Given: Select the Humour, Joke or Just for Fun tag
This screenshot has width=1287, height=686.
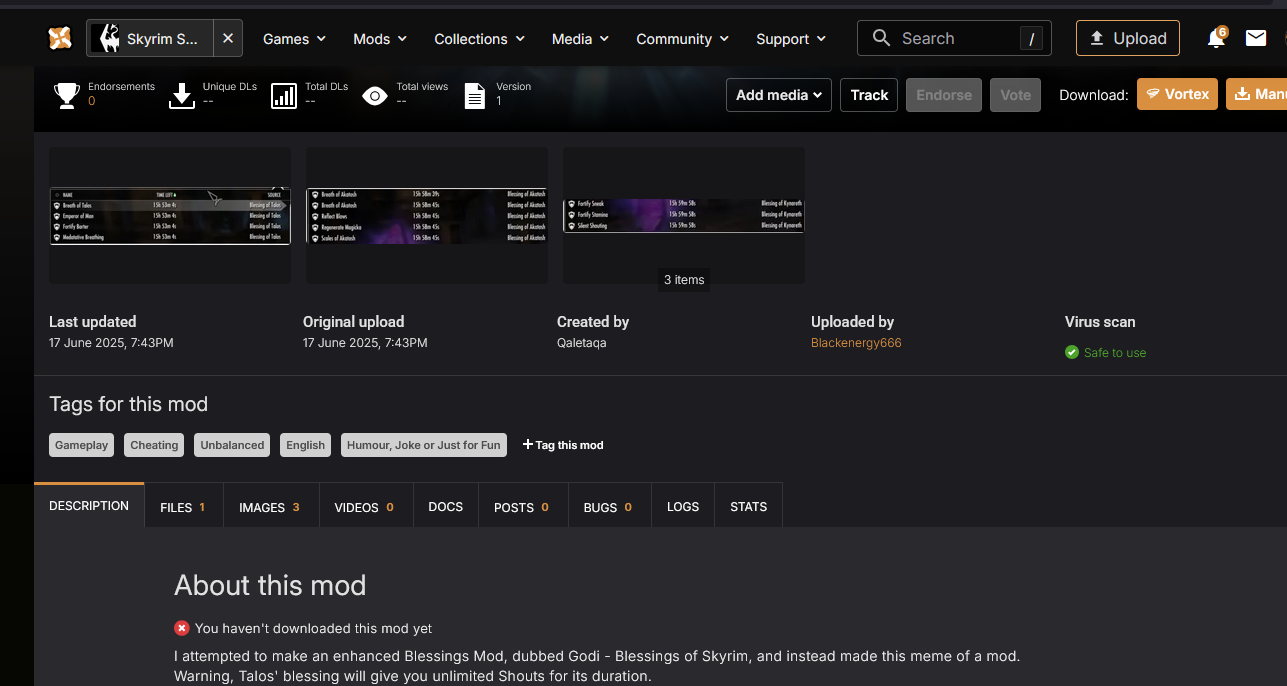Looking at the screenshot, I should pyautogui.click(x=424, y=445).
